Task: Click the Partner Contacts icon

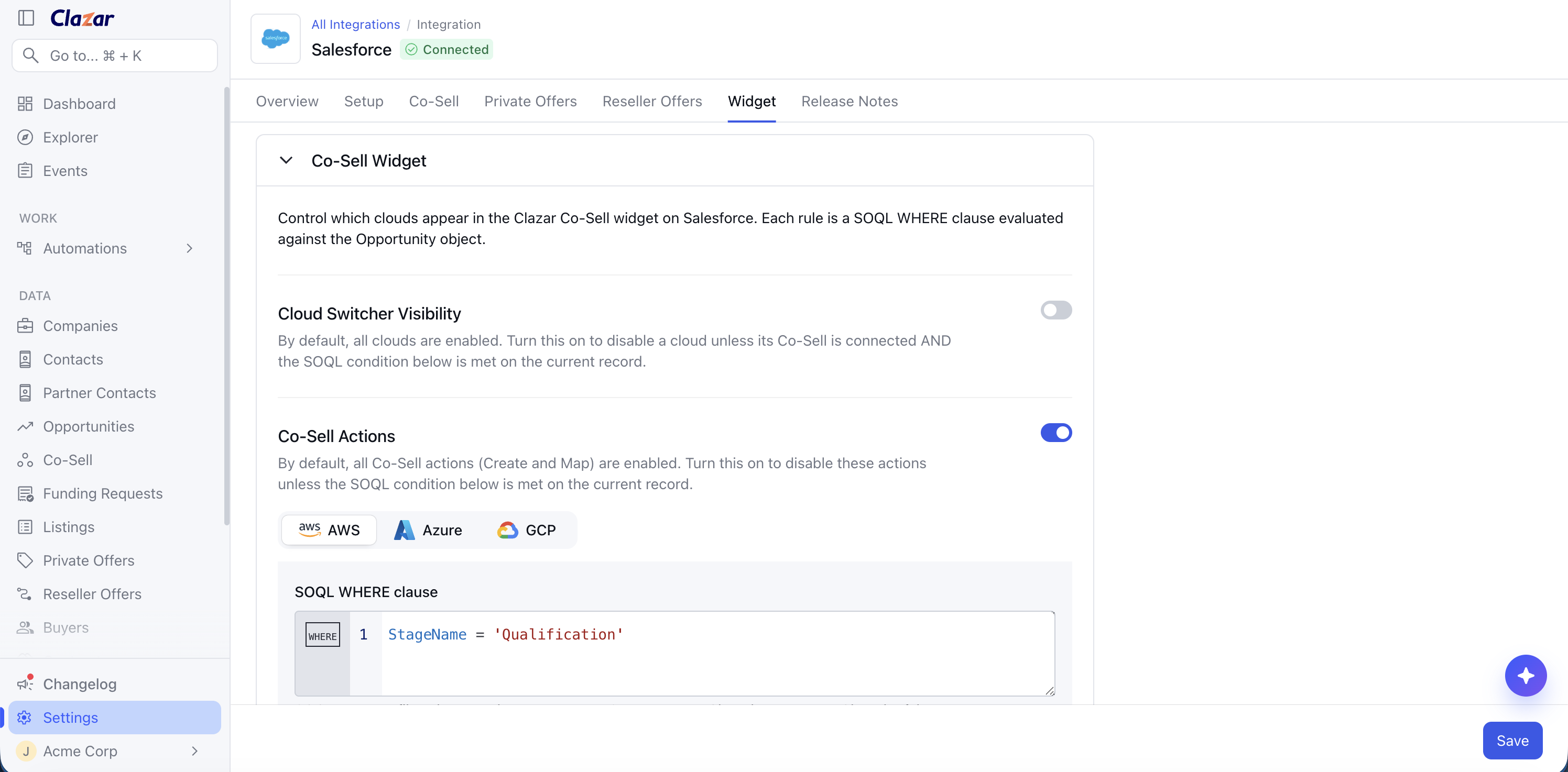Action: pyautogui.click(x=25, y=392)
